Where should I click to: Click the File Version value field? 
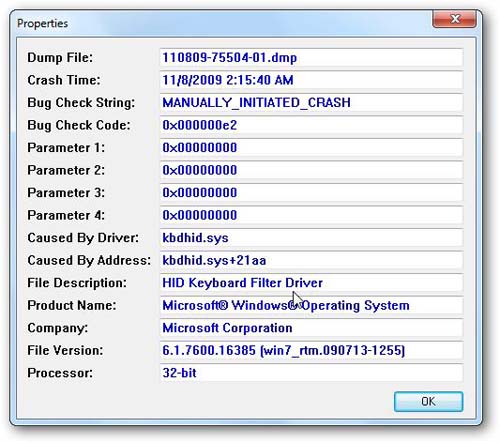tap(311, 351)
